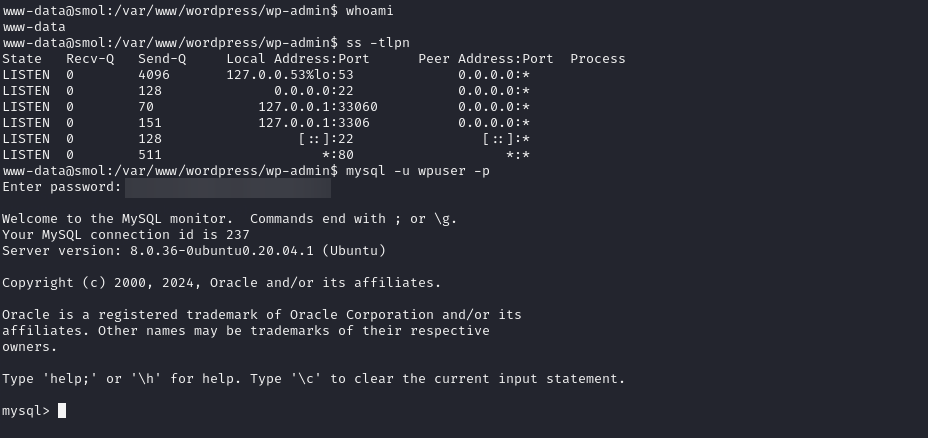
Task: Click the blurred password field after Enter password
Action: coord(228,188)
